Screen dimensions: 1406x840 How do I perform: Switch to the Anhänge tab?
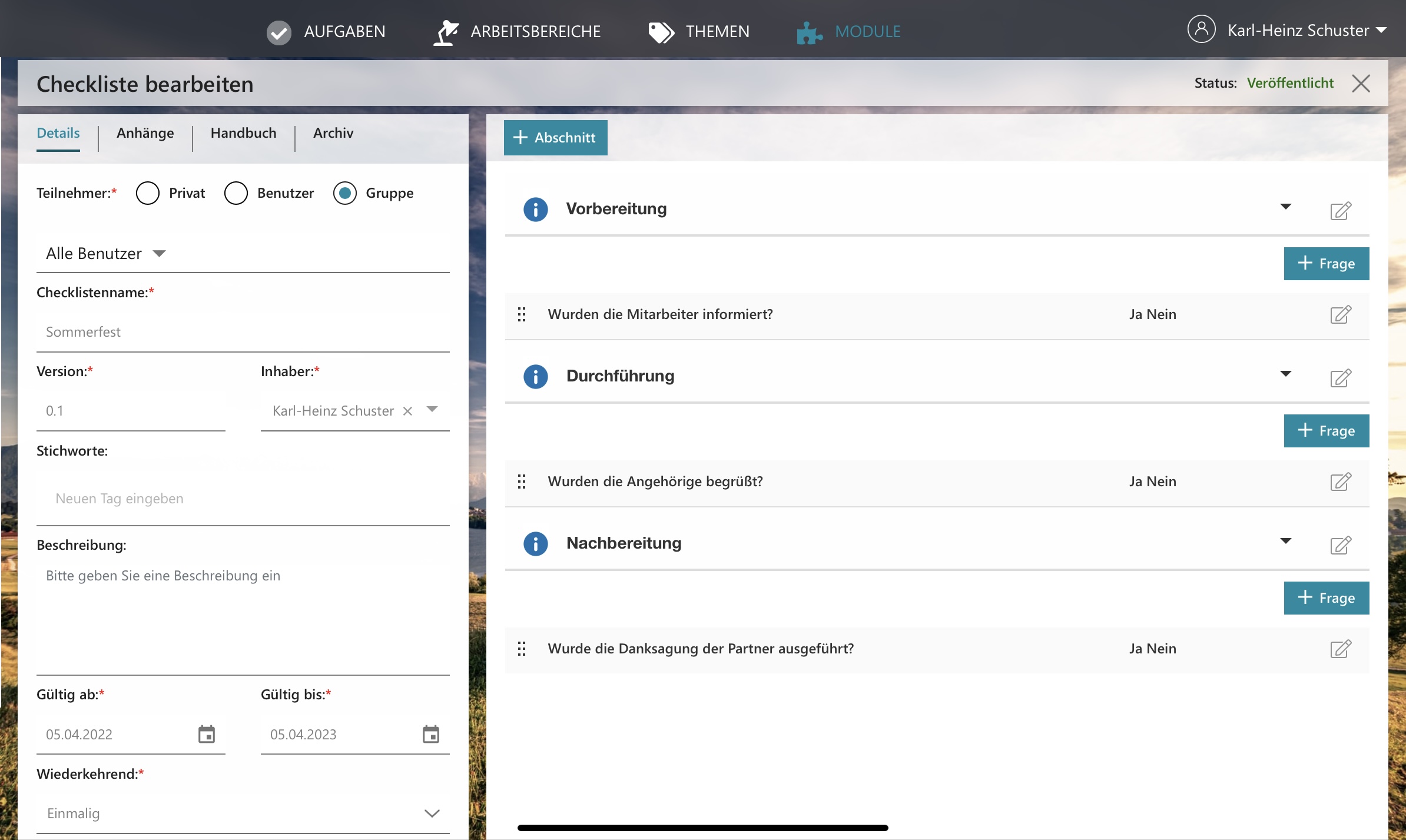click(145, 134)
